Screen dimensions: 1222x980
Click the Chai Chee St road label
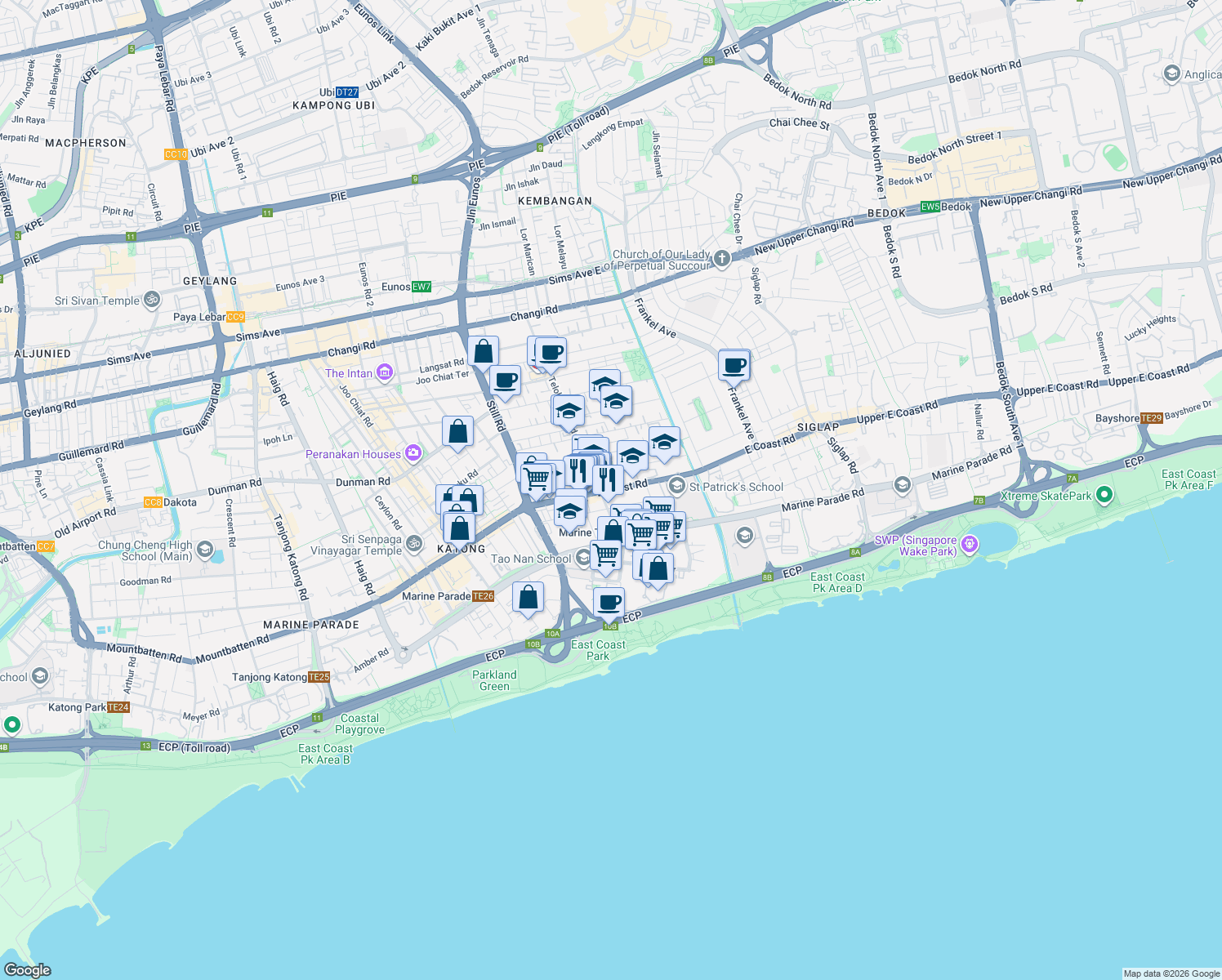coord(799,123)
